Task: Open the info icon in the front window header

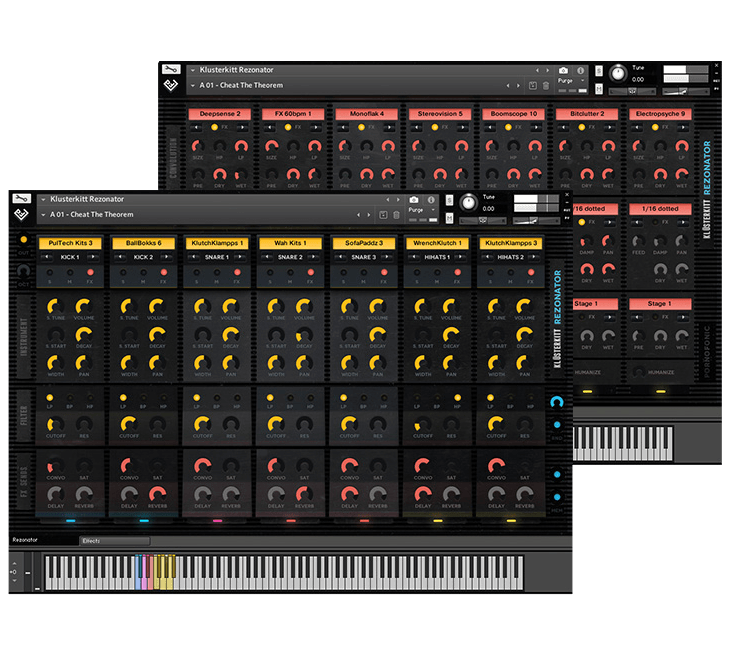Action: [431, 200]
